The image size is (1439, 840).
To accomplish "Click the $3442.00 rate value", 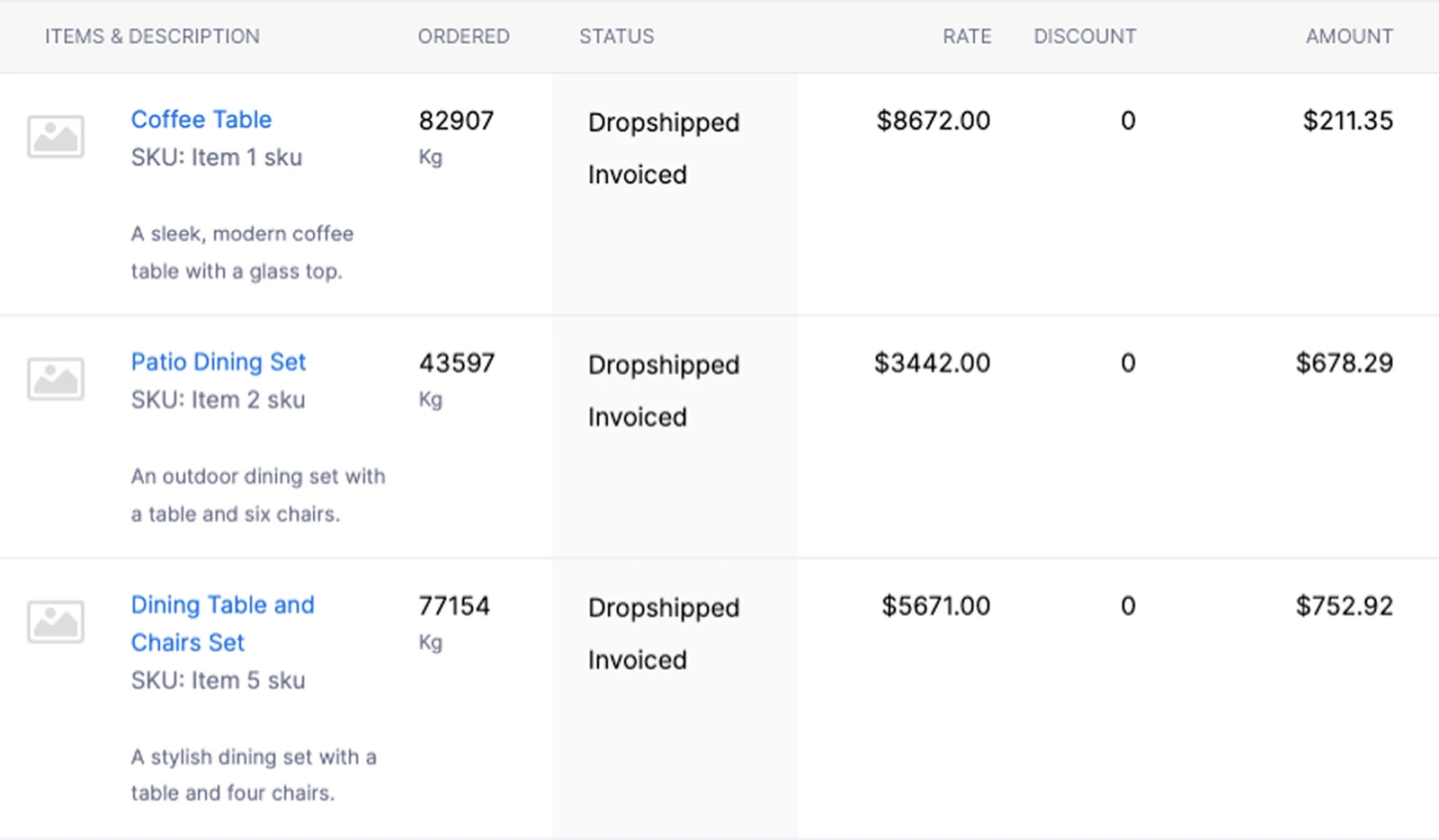I will click(x=933, y=363).
